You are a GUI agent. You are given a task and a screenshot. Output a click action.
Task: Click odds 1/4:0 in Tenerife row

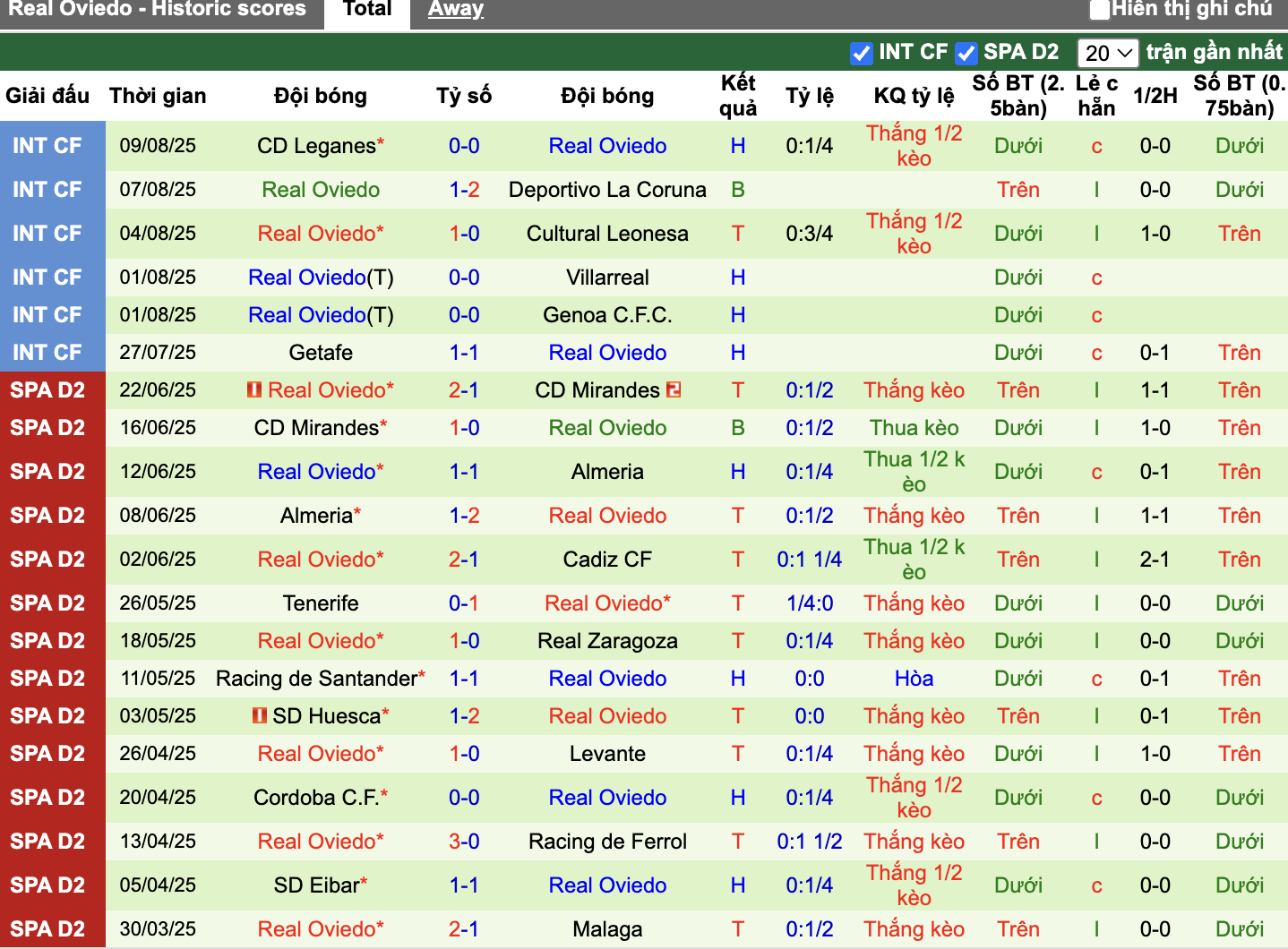pos(810,603)
